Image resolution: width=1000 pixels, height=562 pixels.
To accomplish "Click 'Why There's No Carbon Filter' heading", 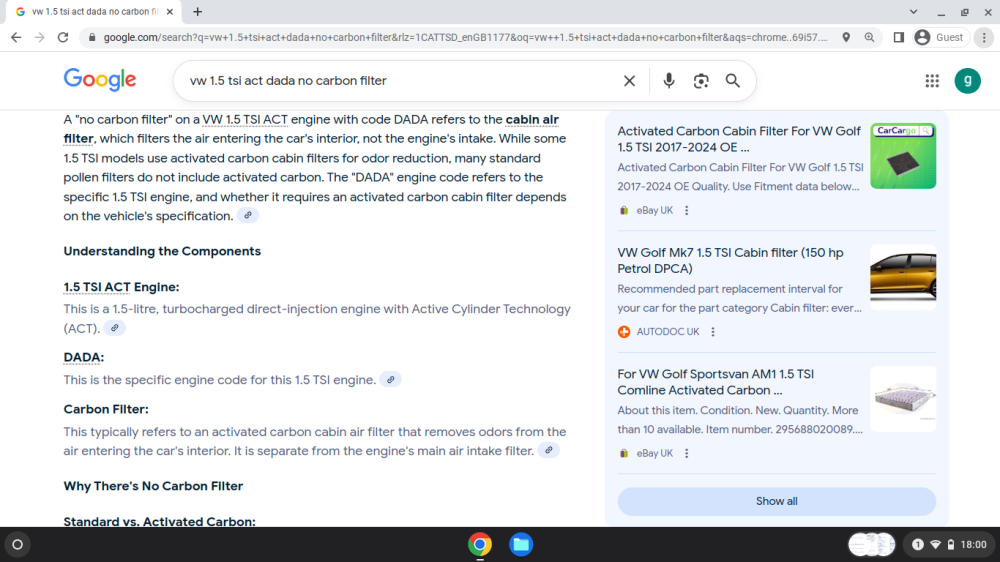I will pos(153,486).
